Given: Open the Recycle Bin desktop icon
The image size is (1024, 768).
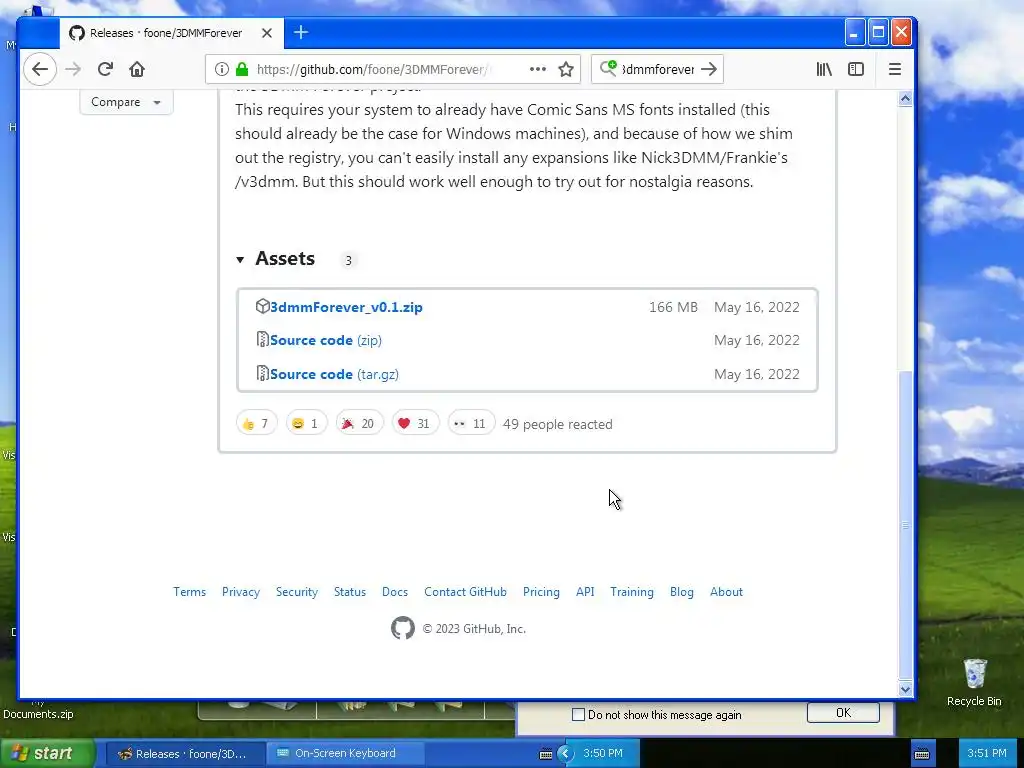Looking at the screenshot, I should pos(974,682).
